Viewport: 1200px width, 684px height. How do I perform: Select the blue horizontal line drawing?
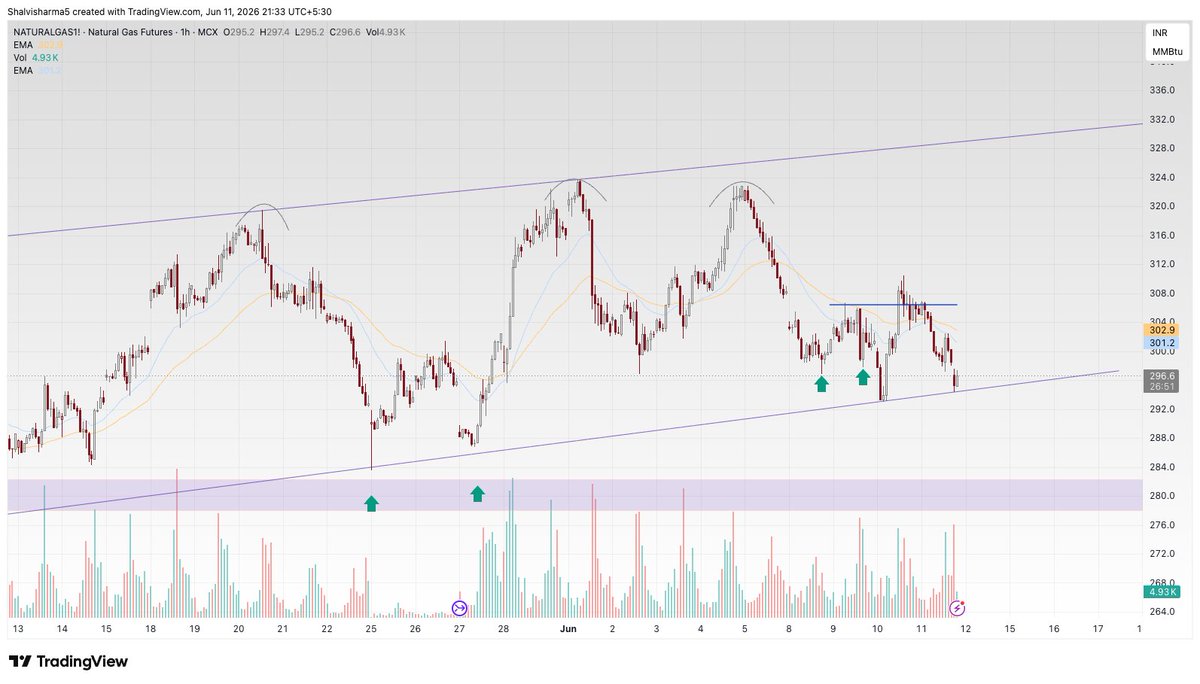893,304
